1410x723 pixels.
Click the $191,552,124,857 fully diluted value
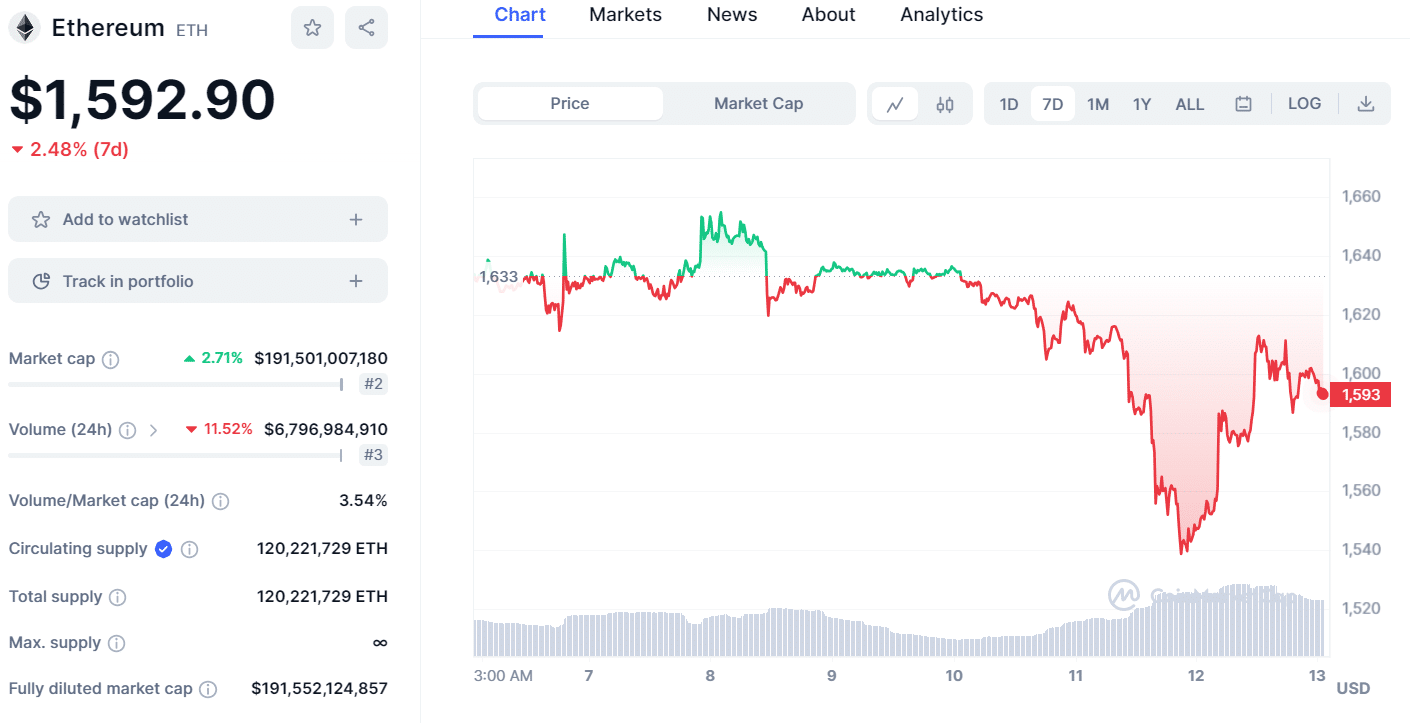(320, 689)
